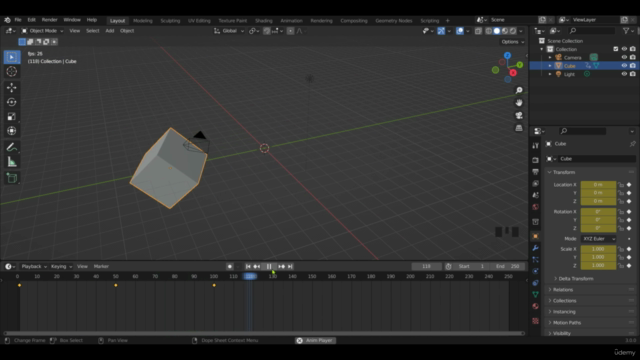Open the Playback dropdown in timeline
The width and height of the screenshot is (640, 360).
tap(34, 267)
